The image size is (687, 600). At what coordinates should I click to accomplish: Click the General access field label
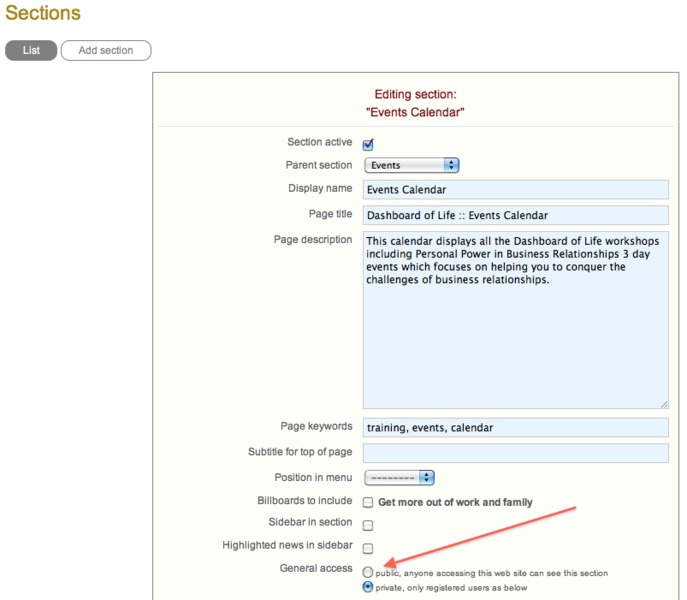(x=316, y=568)
